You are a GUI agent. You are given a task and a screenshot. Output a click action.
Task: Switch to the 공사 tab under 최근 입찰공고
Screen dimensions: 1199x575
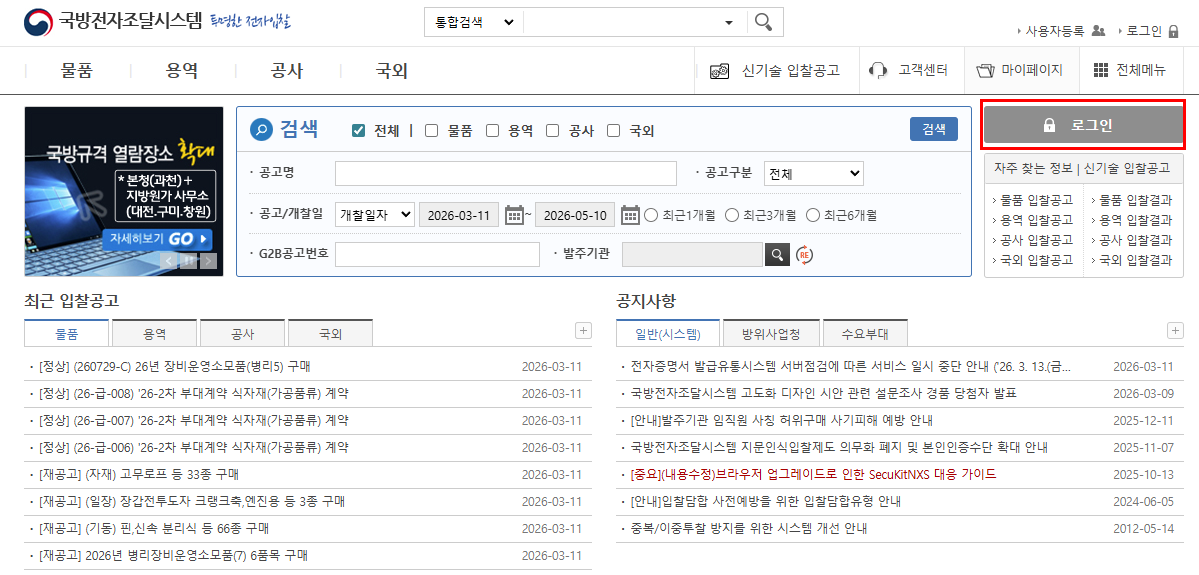242,334
